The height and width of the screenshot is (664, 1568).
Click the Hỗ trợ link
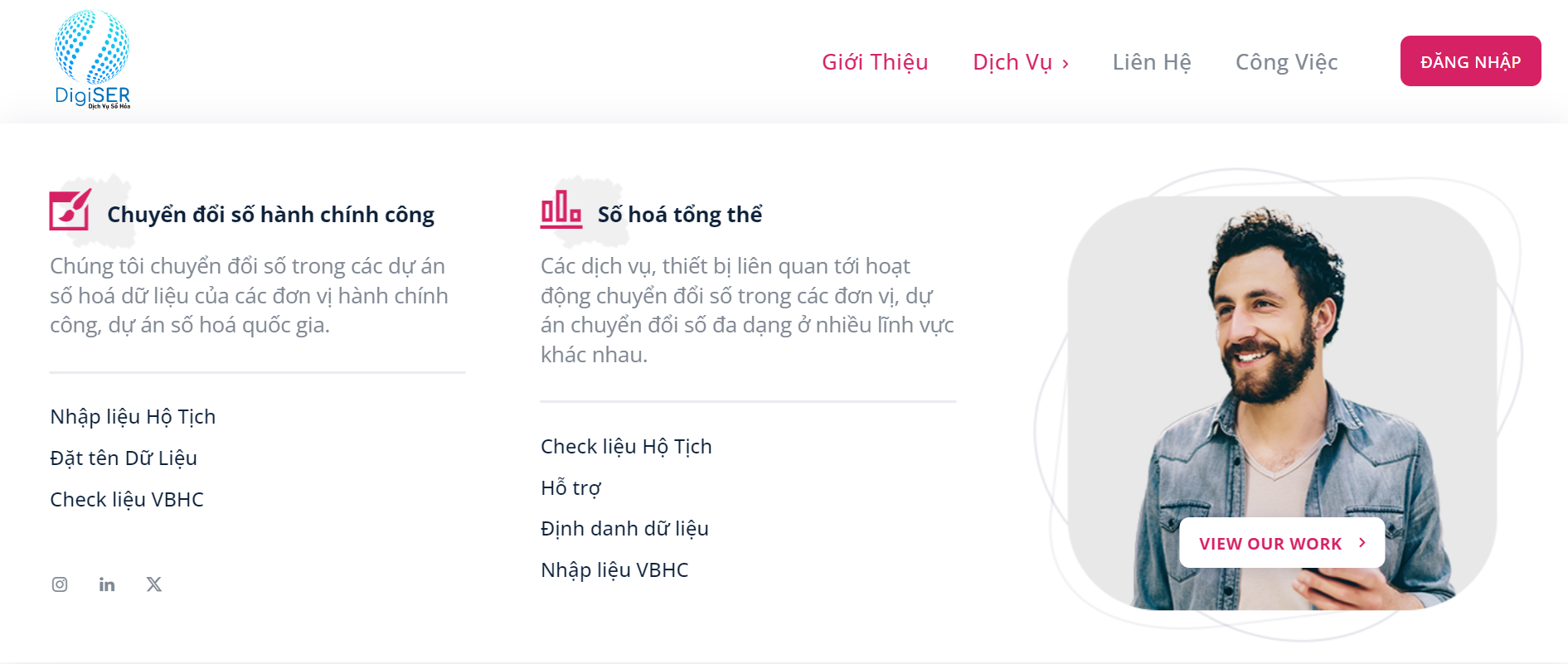point(570,488)
